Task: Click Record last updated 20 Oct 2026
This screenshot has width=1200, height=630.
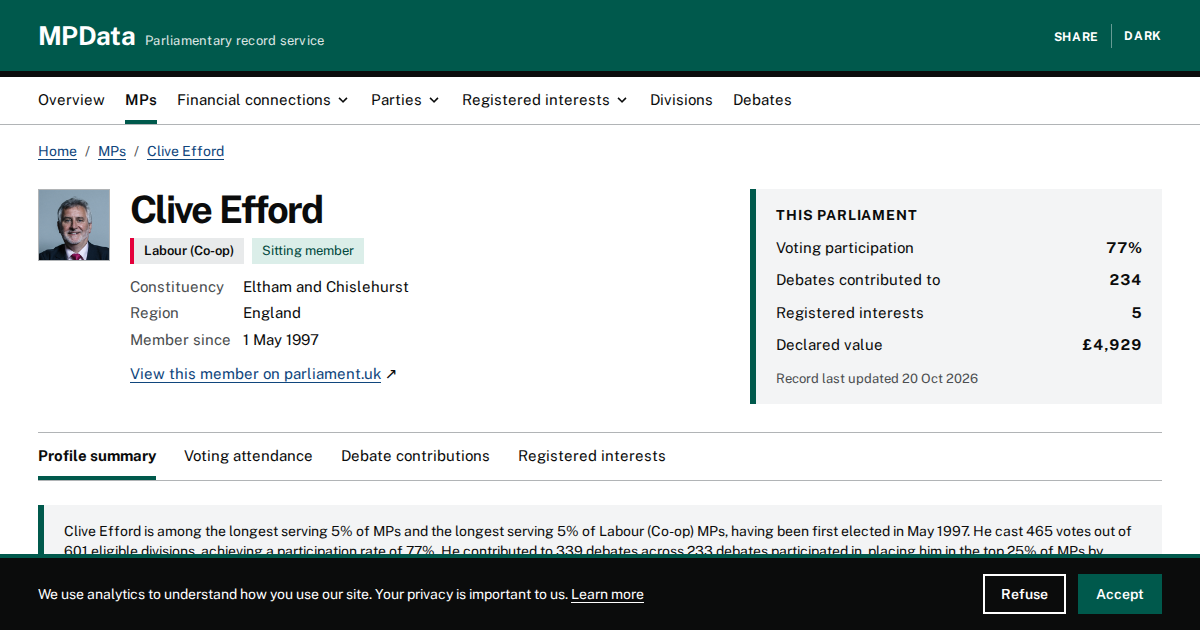Action: [x=877, y=379]
